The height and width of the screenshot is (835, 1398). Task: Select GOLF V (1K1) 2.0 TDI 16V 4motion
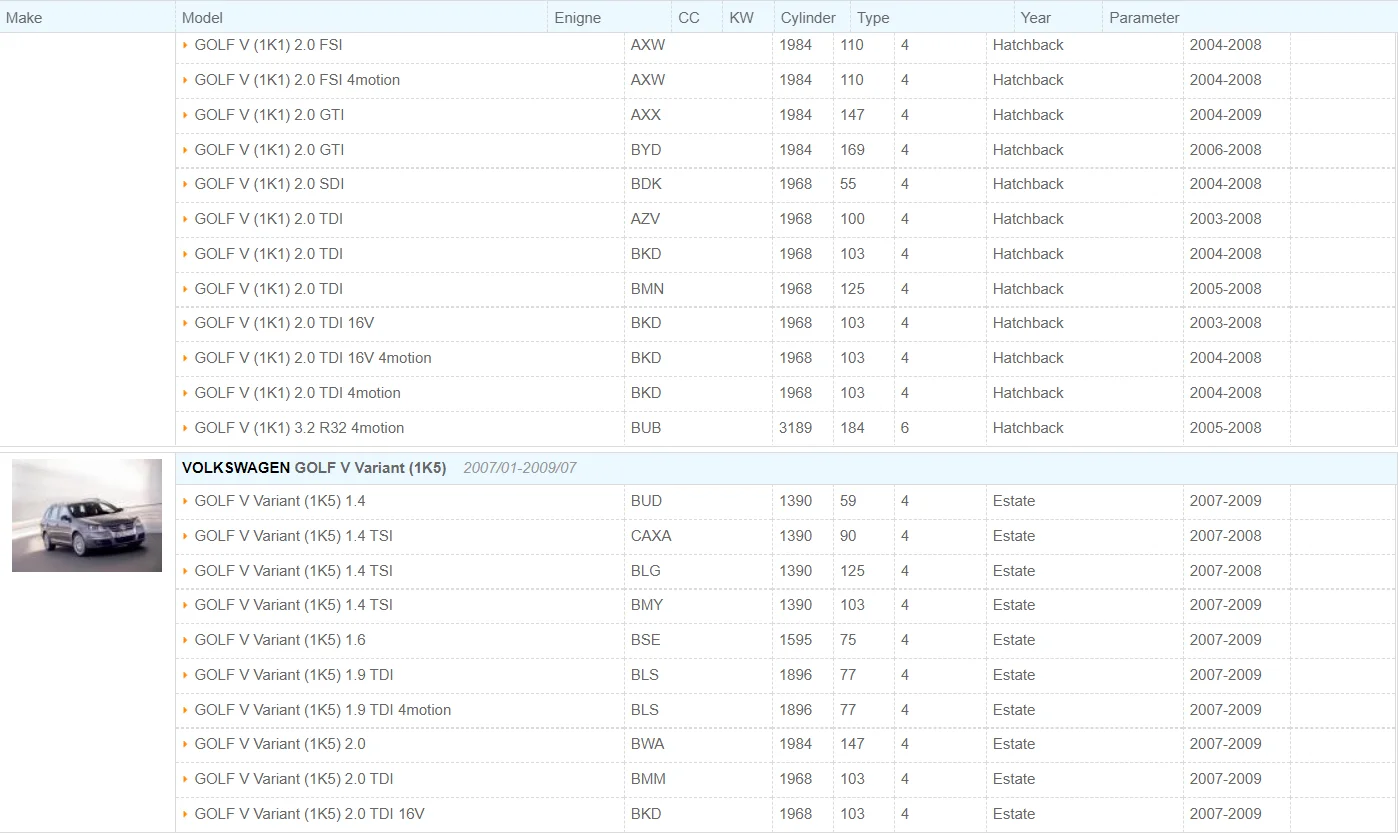click(x=313, y=358)
